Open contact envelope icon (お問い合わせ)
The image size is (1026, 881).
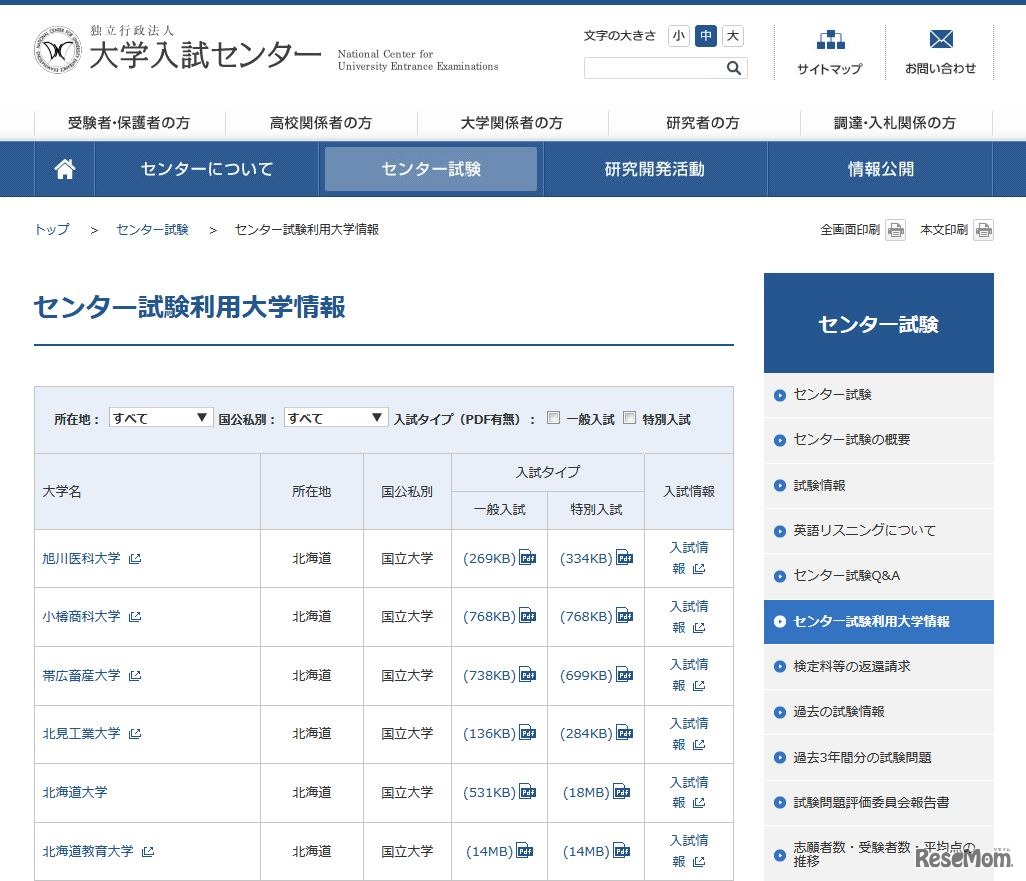click(941, 39)
